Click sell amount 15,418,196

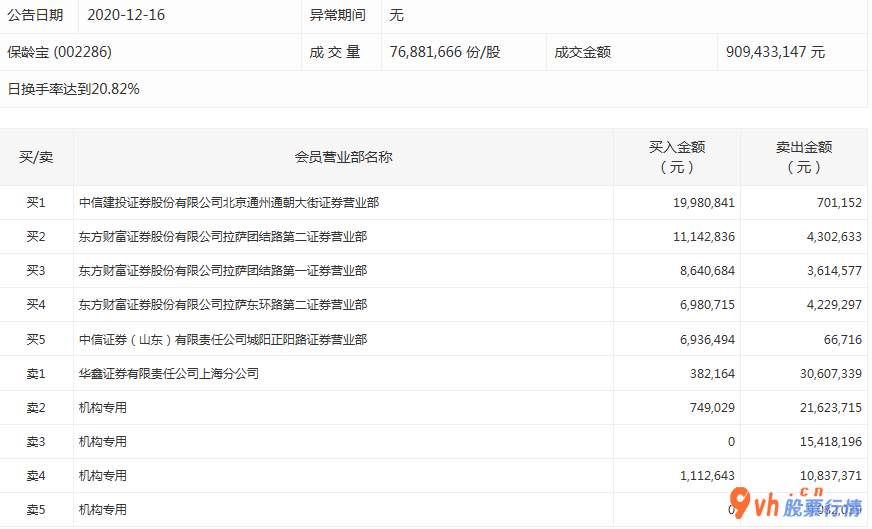[831, 442]
